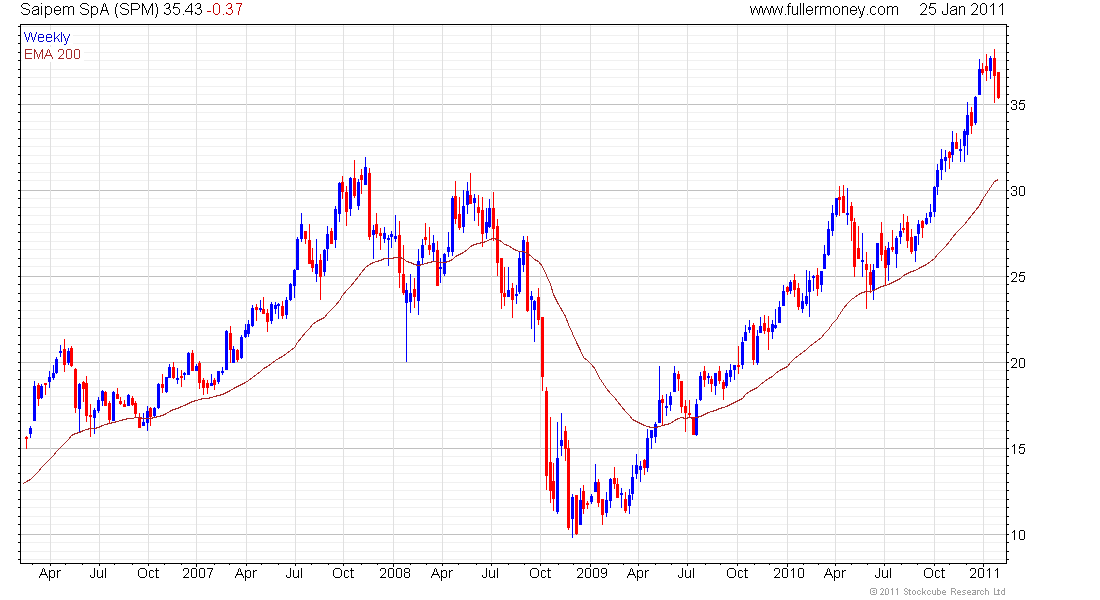Screen dimensions: 1100x600
Task: Click the -0.37 price change value
Action: point(224,10)
